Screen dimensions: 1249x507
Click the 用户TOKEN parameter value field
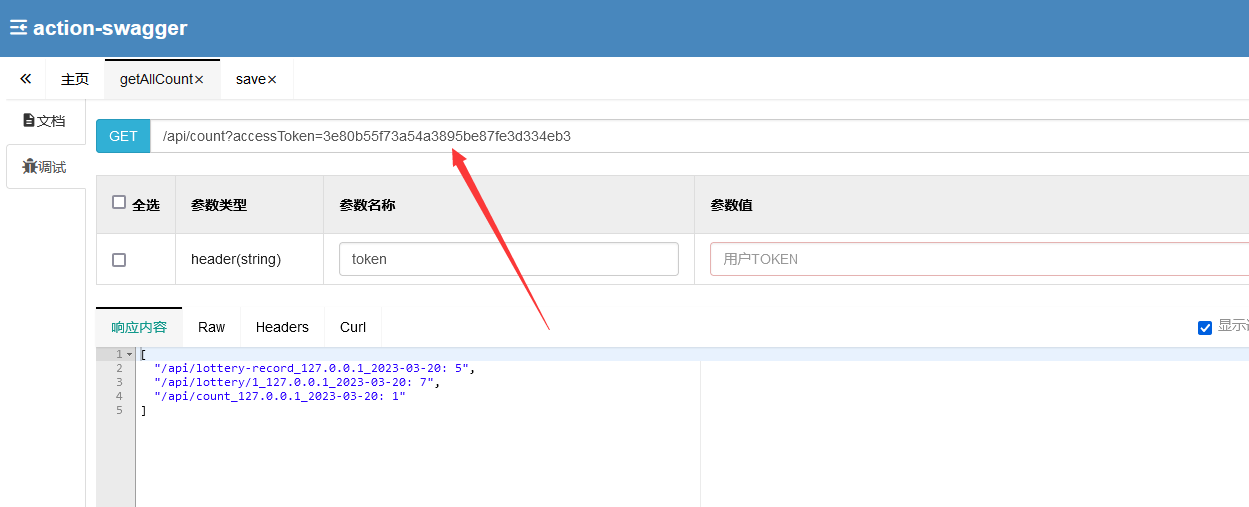[979, 259]
